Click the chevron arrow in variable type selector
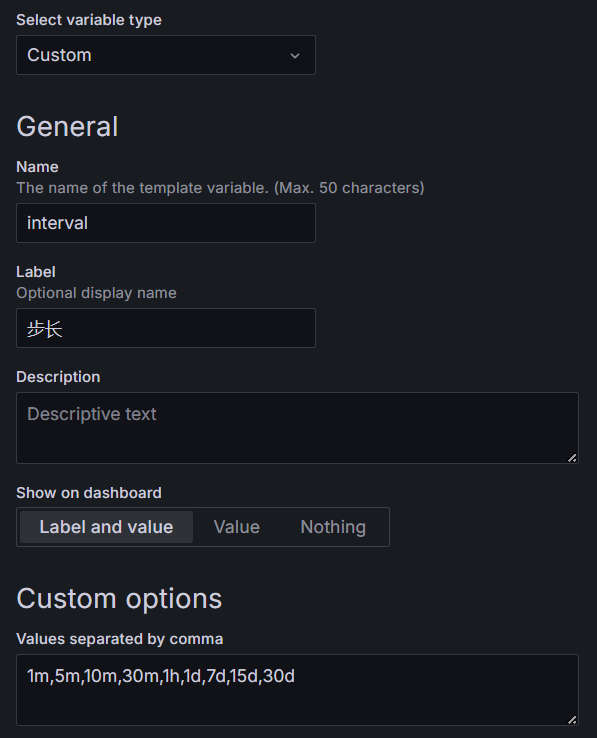This screenshot has height=738, width=597. (295, 56)
